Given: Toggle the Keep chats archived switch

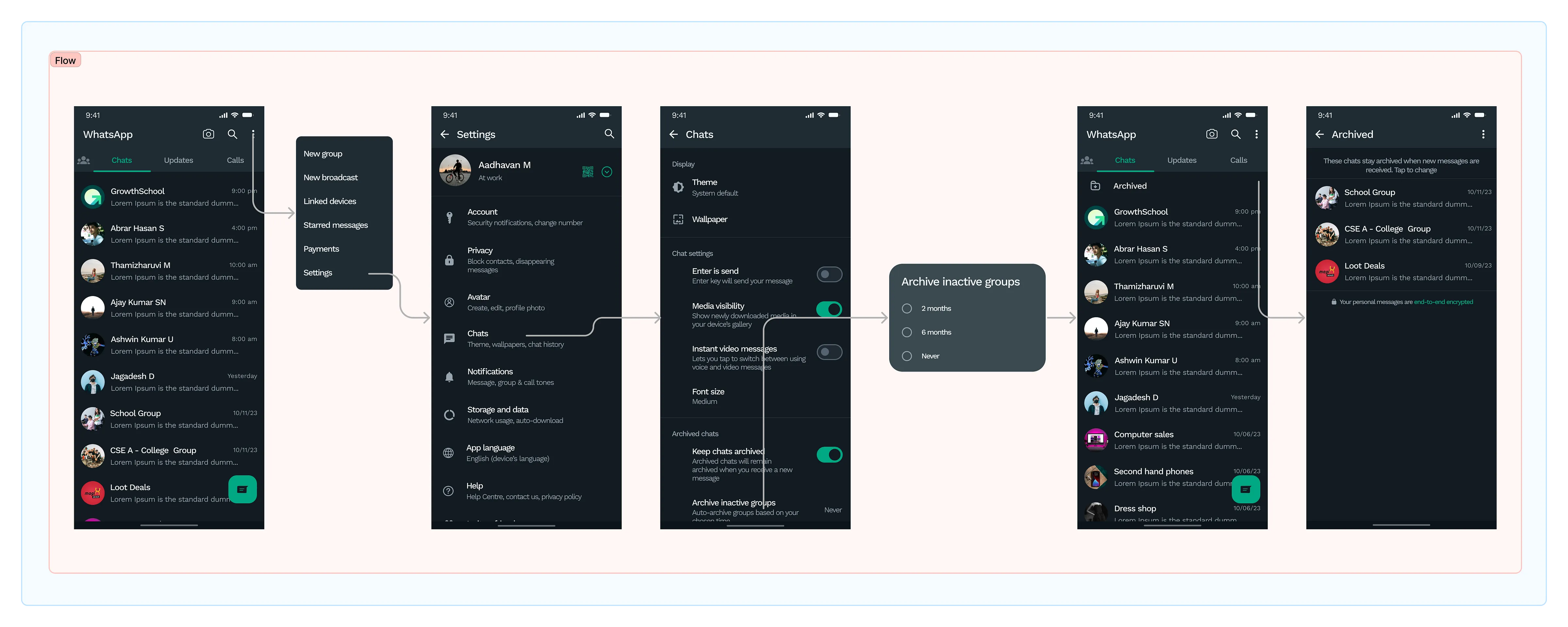Looking at the screenshot, I should 829,455.
